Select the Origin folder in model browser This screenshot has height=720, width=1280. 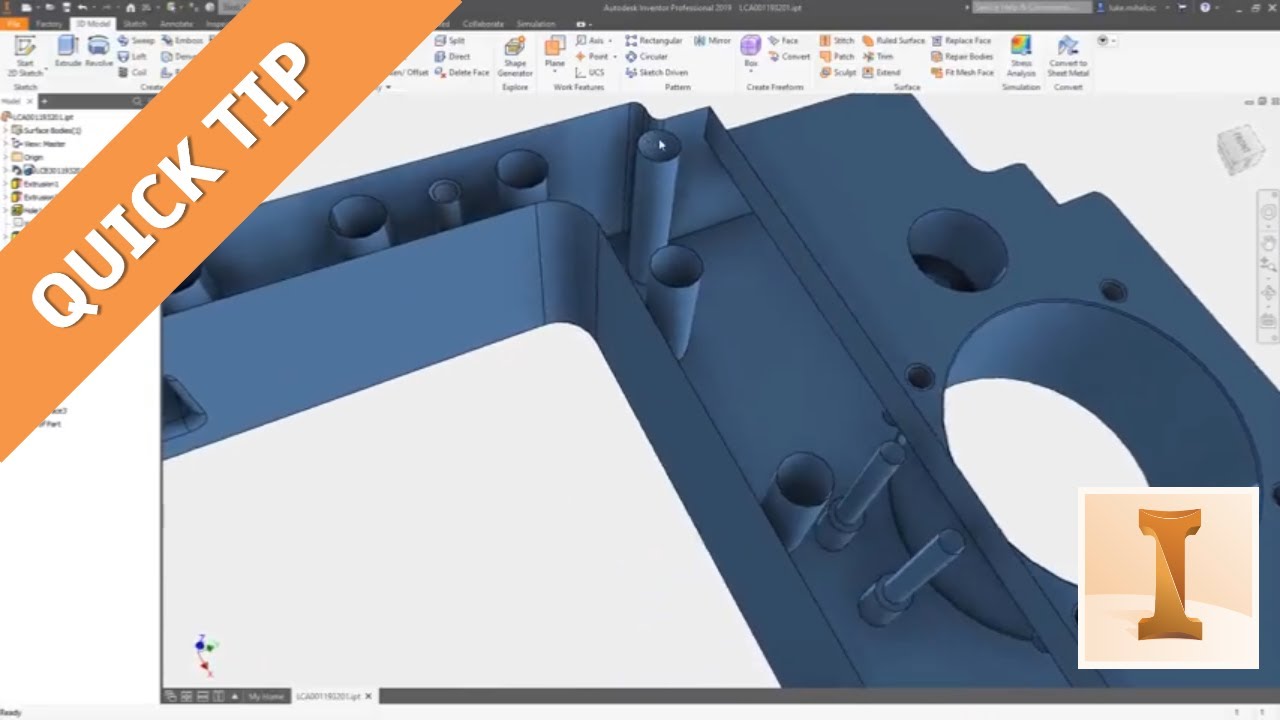(x=30, y=157)
